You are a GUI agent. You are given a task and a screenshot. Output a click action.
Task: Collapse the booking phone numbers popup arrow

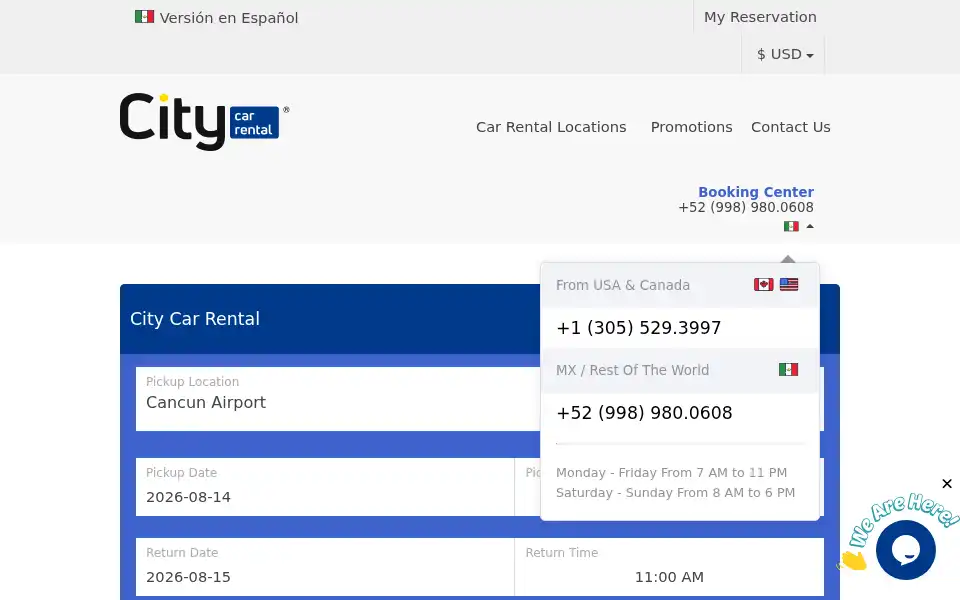(810, 227)
